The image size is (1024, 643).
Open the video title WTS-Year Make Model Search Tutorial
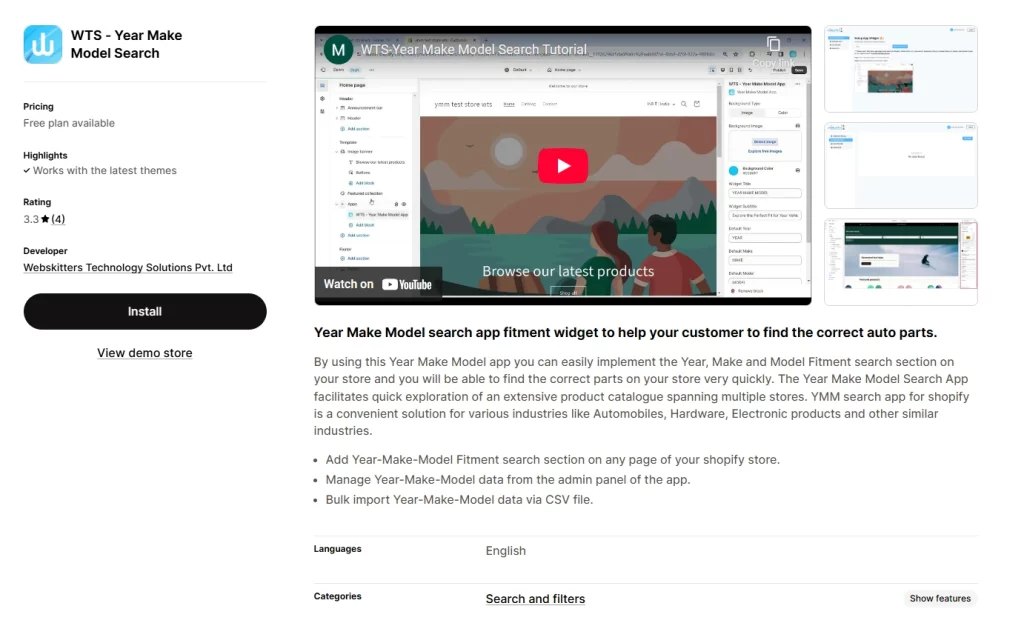tap(472, 49)
